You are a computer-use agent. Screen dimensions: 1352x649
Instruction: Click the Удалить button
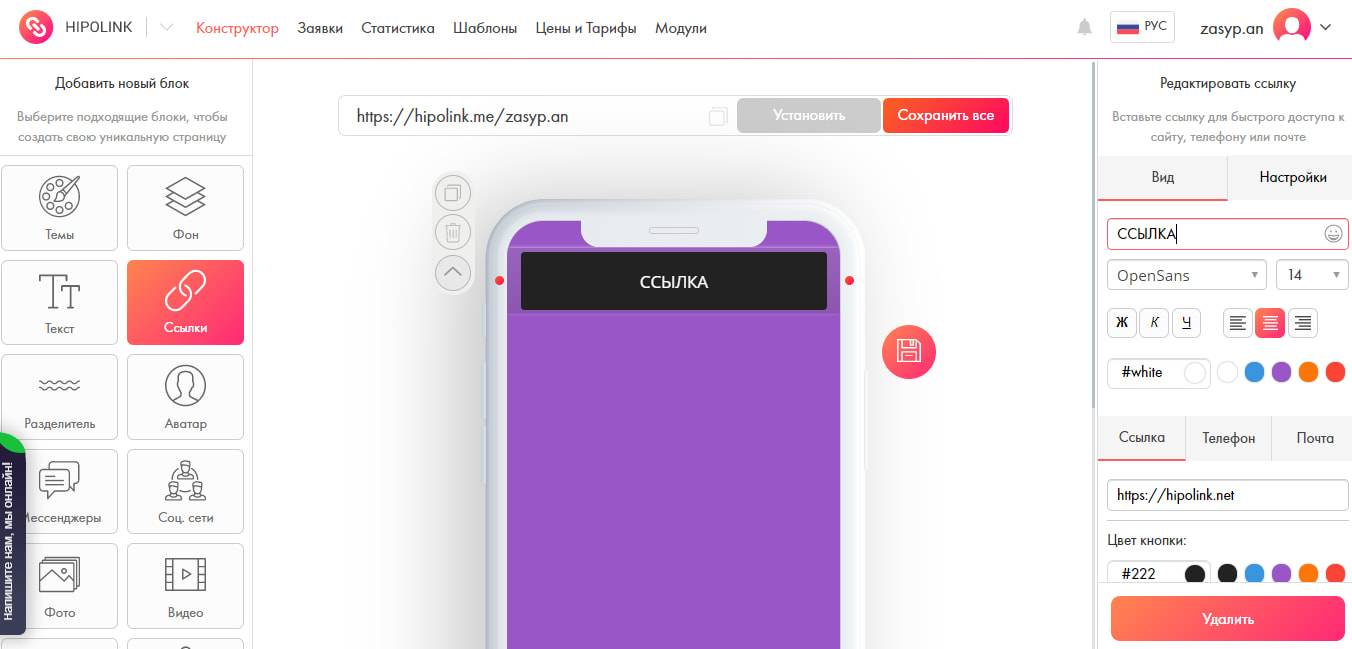[x=1227, y=619]
